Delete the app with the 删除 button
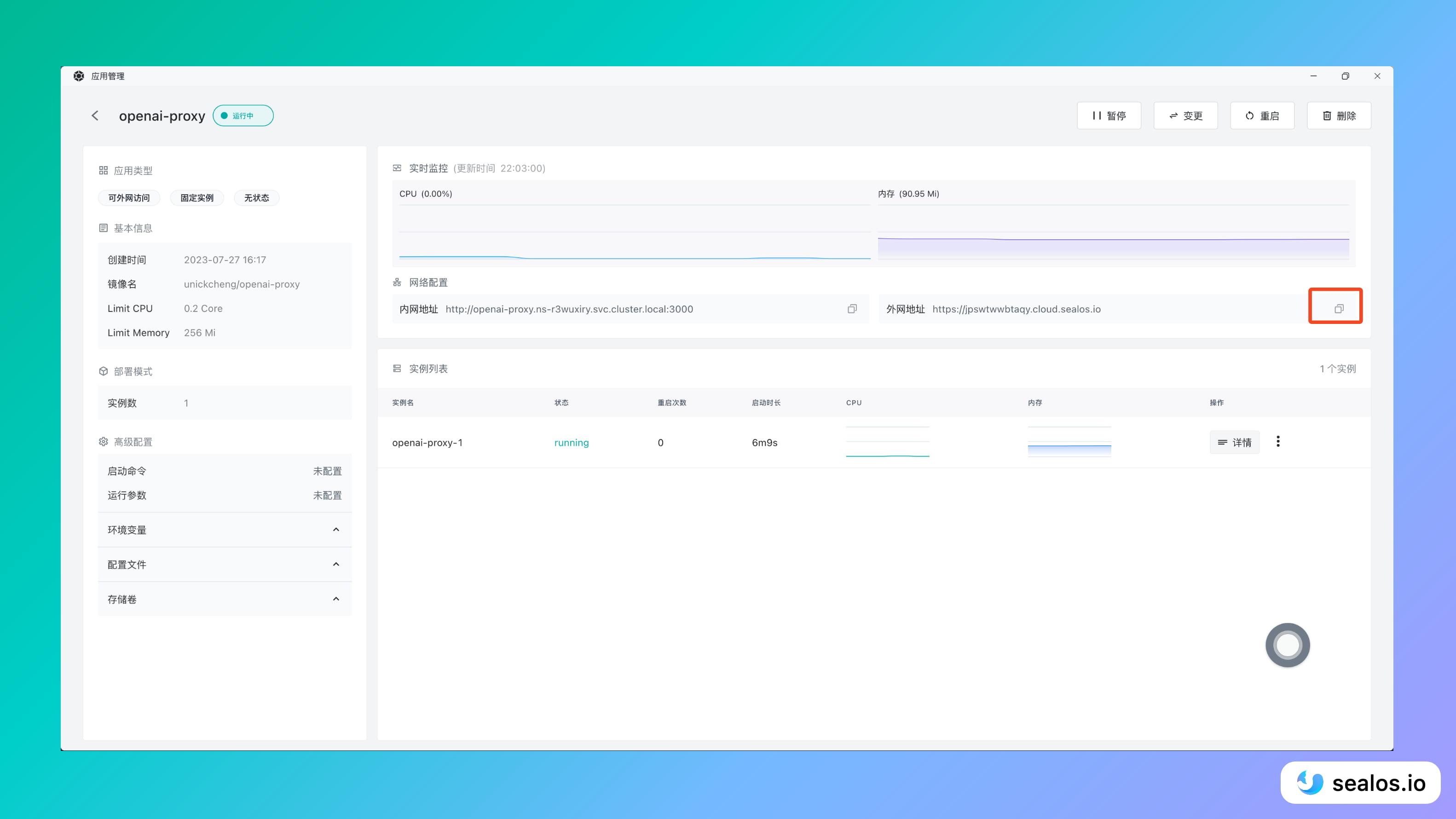Image resolution: width=1456 pixels, height=819 pixels. [x=1339, y=115]
